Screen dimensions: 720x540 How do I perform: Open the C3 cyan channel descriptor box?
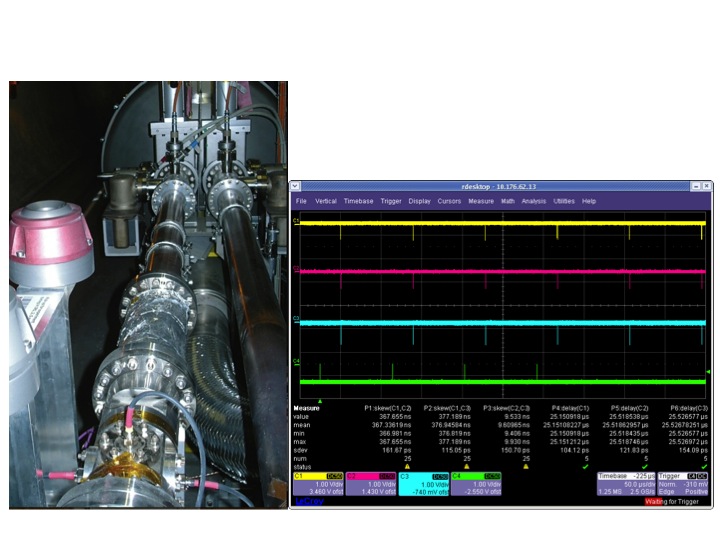click(x=424, y=484)
